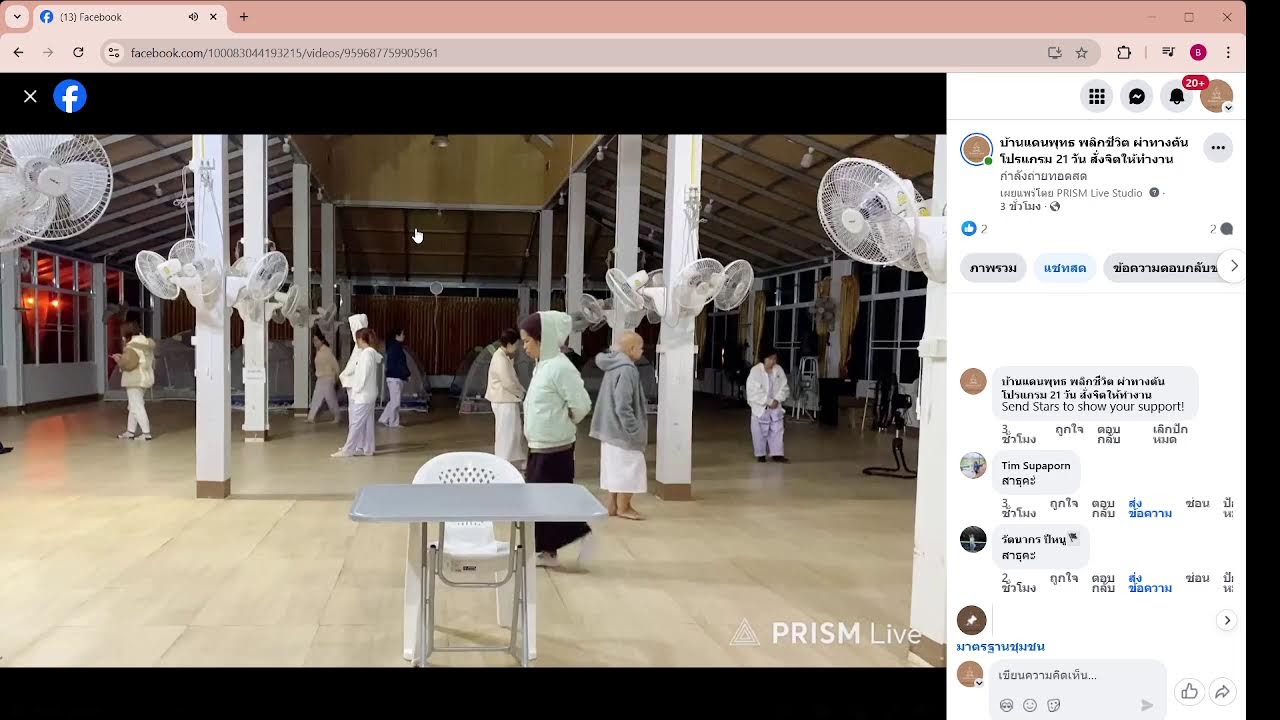
Task: Open the emoji picker in the comment box
Action: 1030,705
